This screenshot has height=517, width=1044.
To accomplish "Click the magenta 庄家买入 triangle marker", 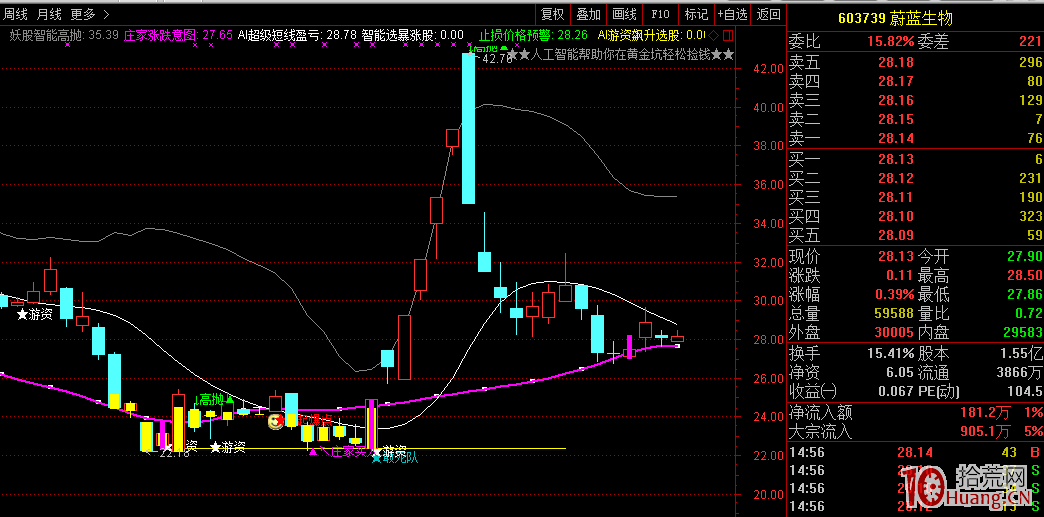I will [312, 452].
